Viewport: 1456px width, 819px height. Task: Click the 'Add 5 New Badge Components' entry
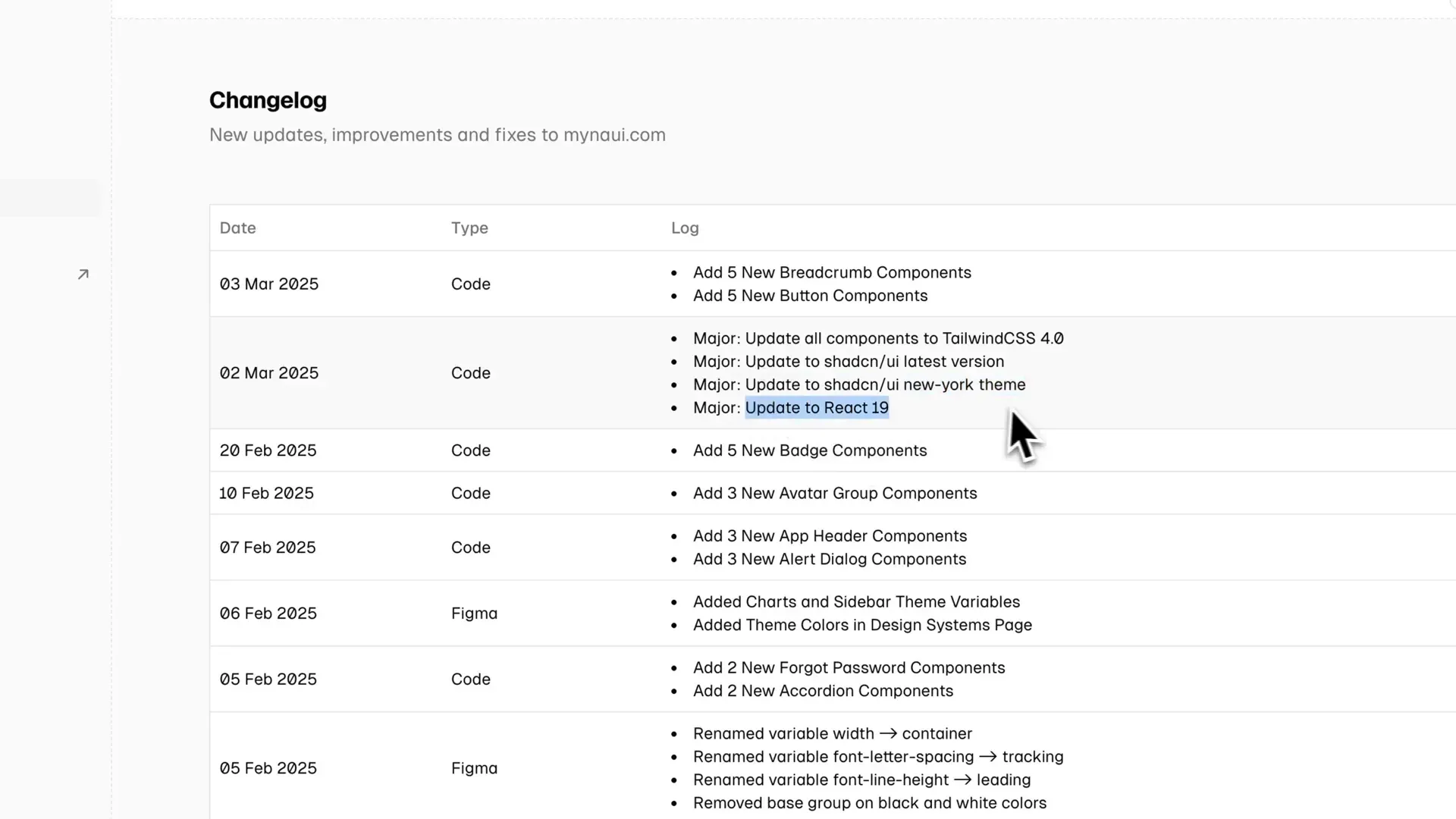click(x=810, y=450)
